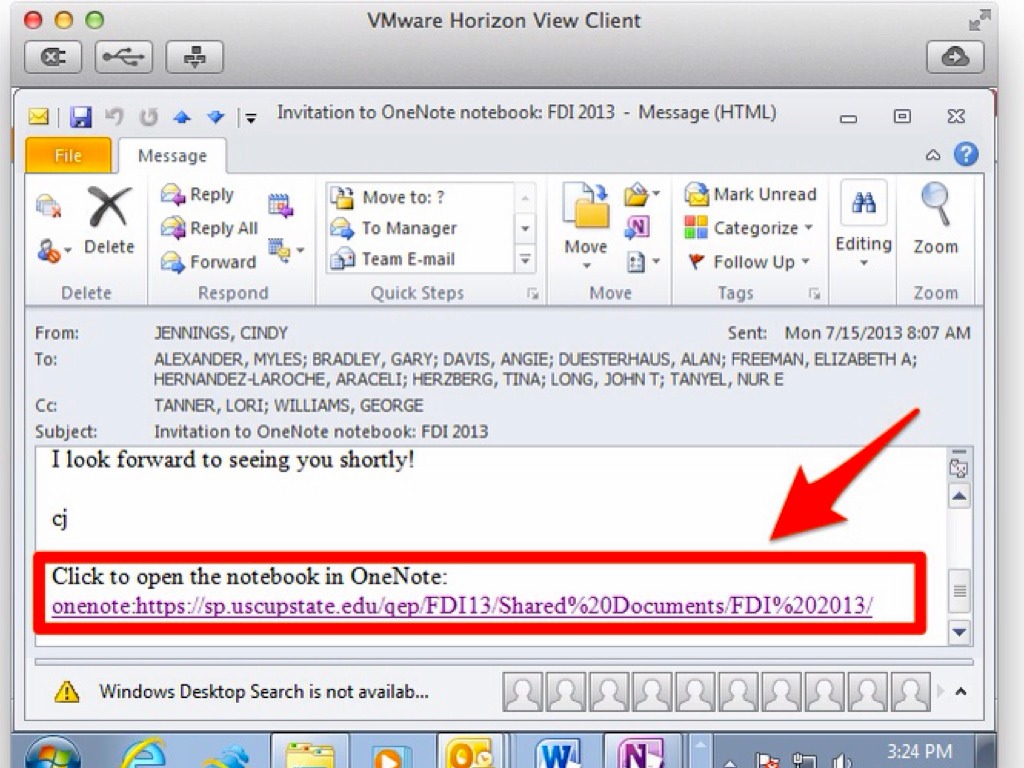This screenshot has width=1024, height=768.
Task: Click the Outlook help question mark
Action: pyautogui.click(x=965, y=155)
